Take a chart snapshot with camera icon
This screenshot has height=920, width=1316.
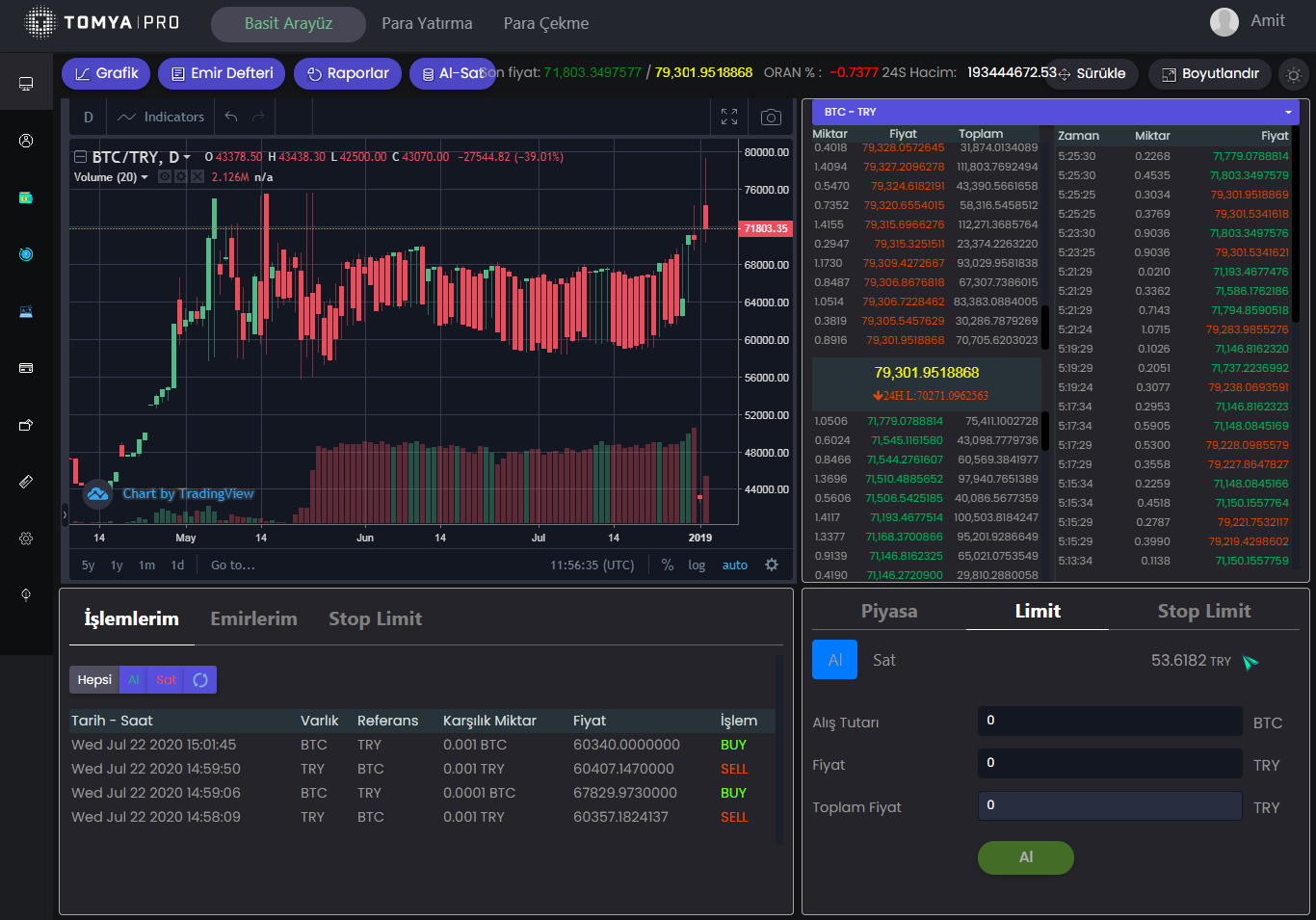[771, 118]
